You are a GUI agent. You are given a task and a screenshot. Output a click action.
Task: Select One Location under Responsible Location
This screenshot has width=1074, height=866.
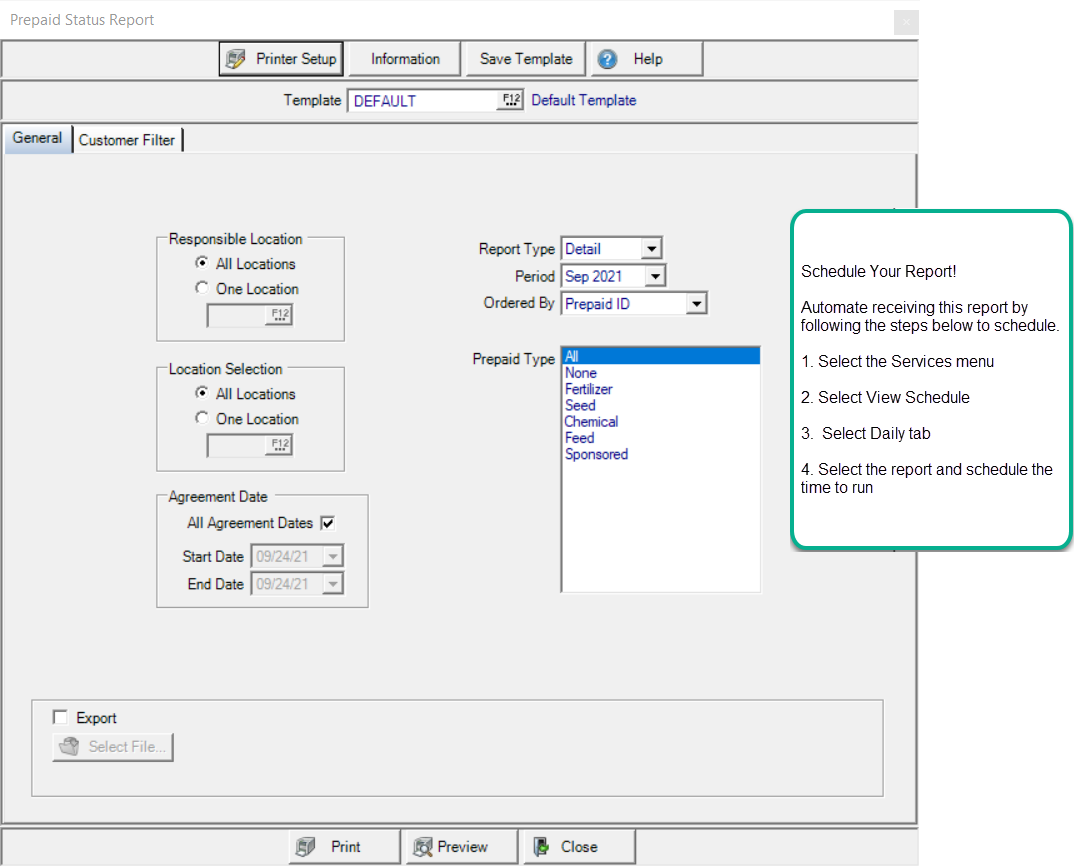click(203, 289)
